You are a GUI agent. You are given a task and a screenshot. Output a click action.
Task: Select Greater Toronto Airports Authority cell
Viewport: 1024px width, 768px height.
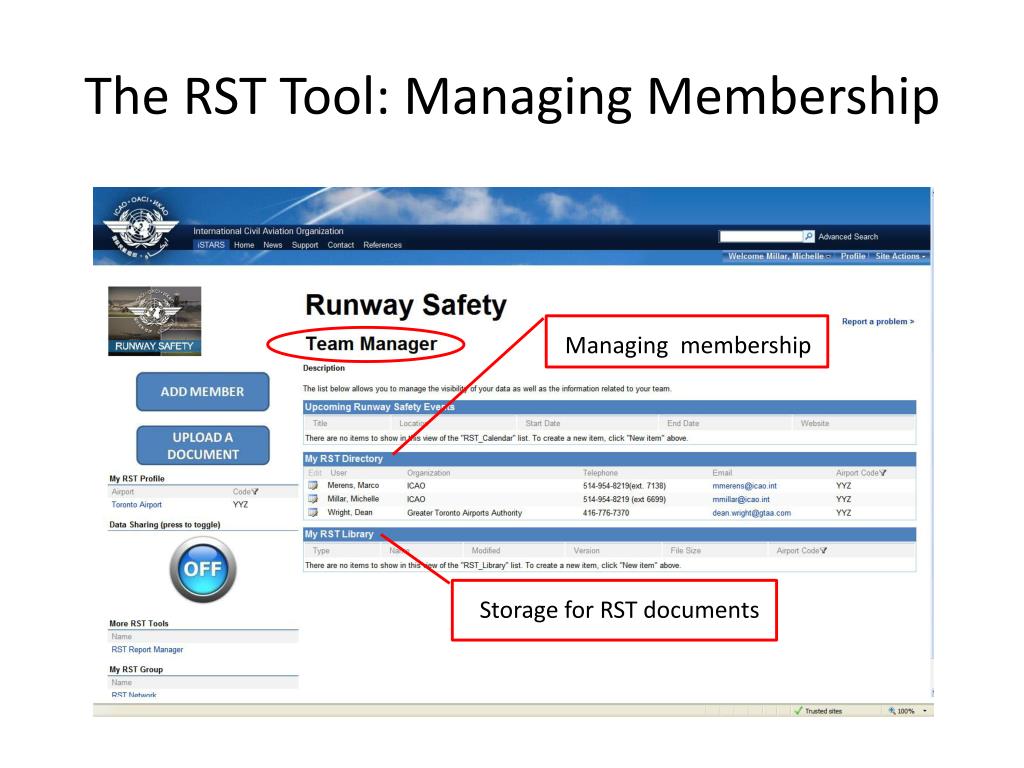point(464,513)
